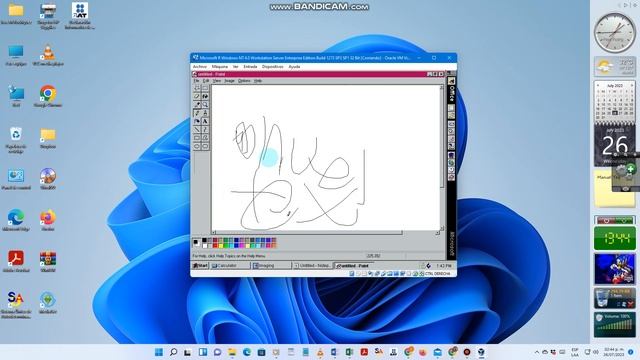Click the green digital clock gadget 13:44
This screenshot has width=640, height=360.
[614, 238]
